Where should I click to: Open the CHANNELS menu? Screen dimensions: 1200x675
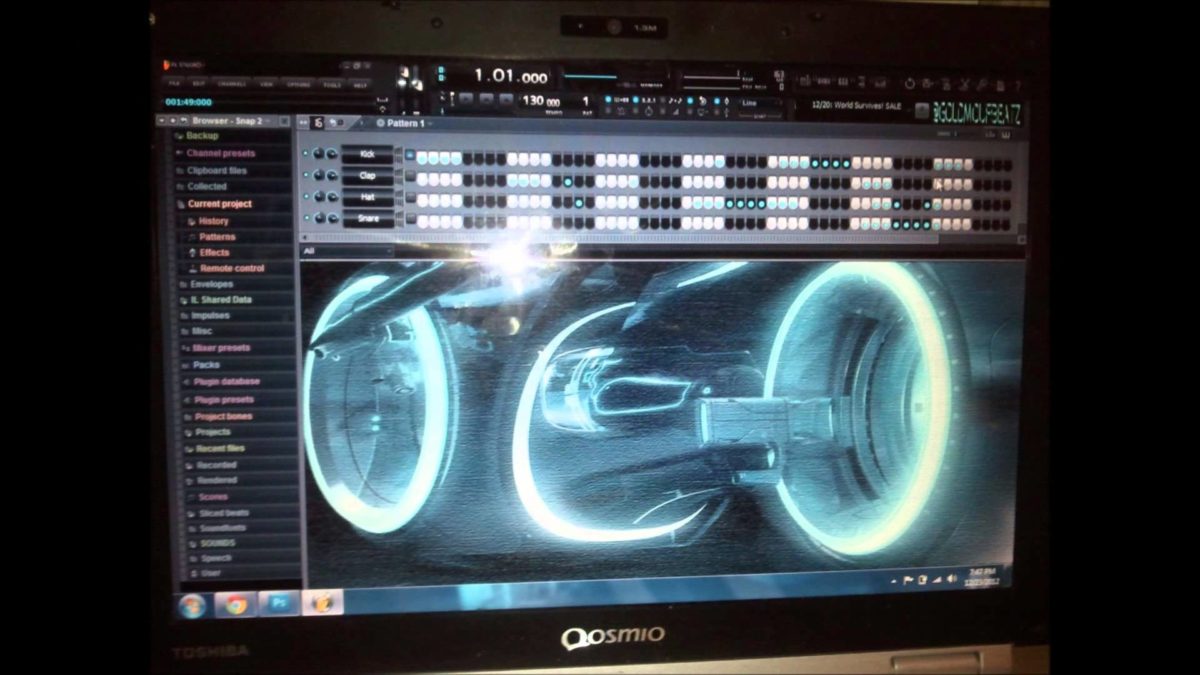(232, 84)
